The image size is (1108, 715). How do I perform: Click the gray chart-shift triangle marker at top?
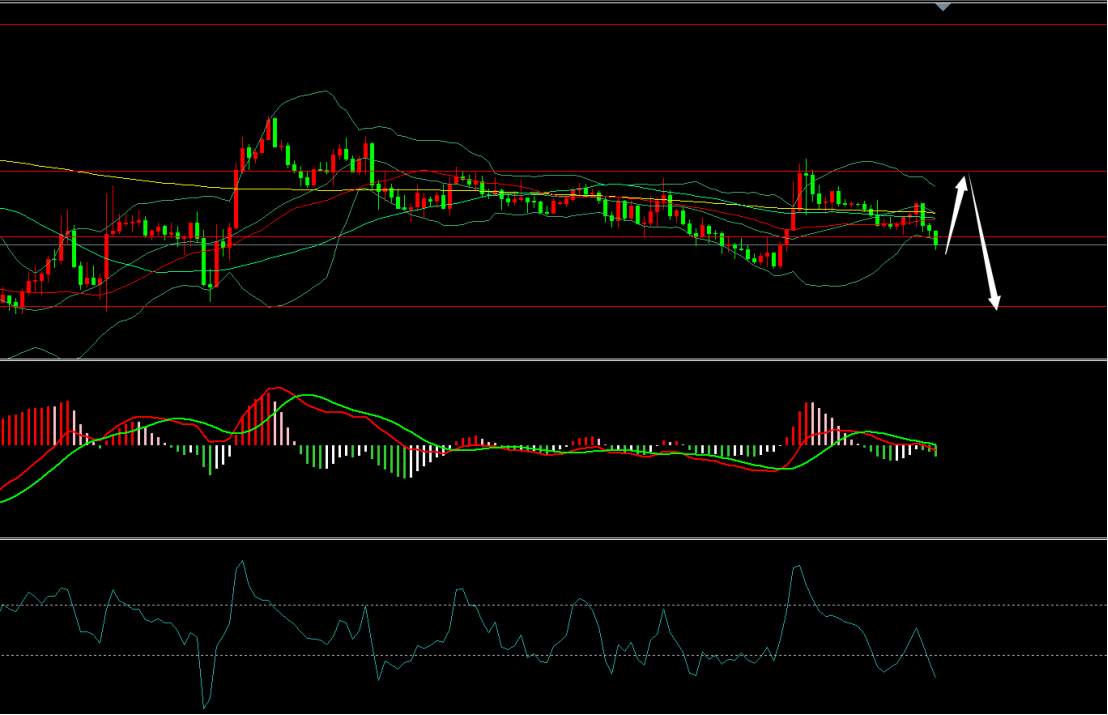[x=943, y=7]
